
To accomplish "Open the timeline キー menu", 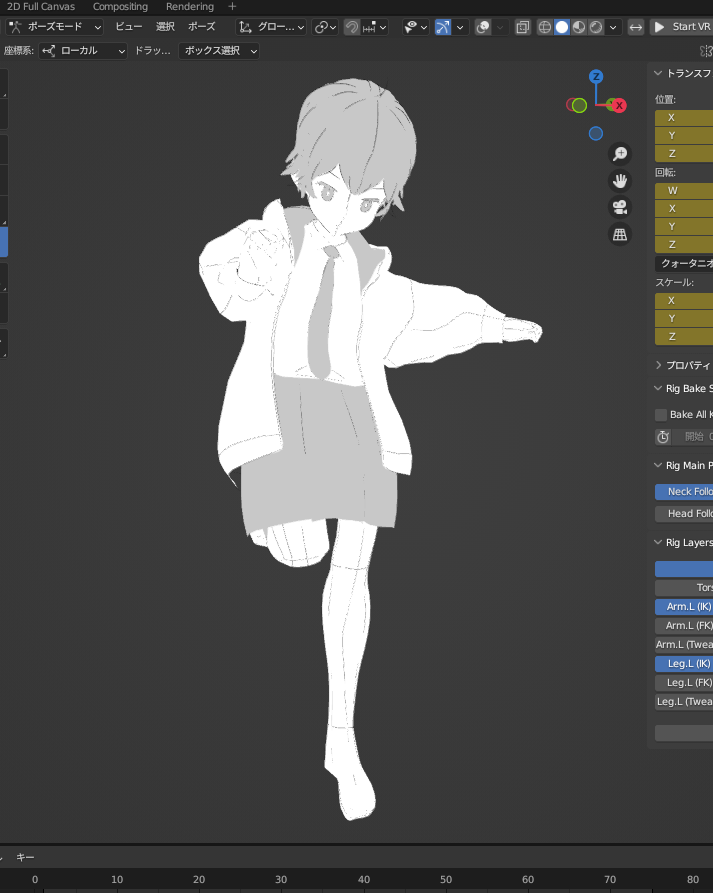I will click(x=25, y=857).
